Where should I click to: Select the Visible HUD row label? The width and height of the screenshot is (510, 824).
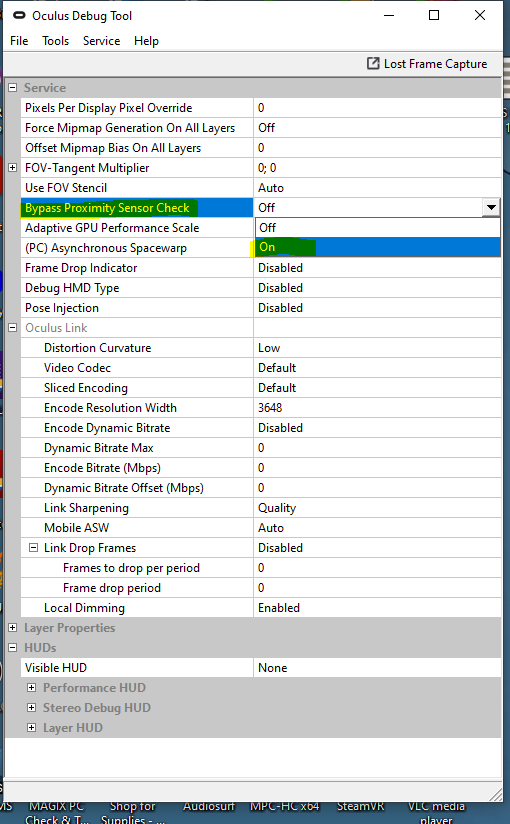pyautogui.click(x=56, y=667)
